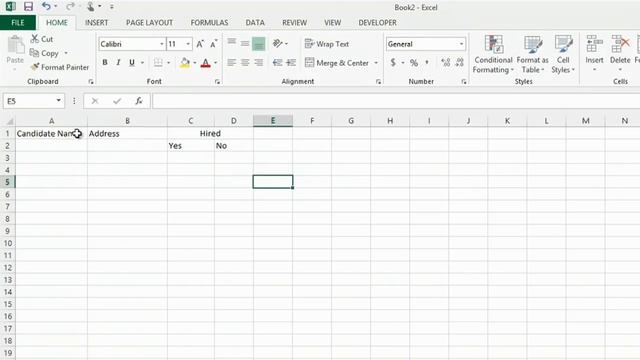
Task: Toggle italic formatting
Action: tap(118, 62)
